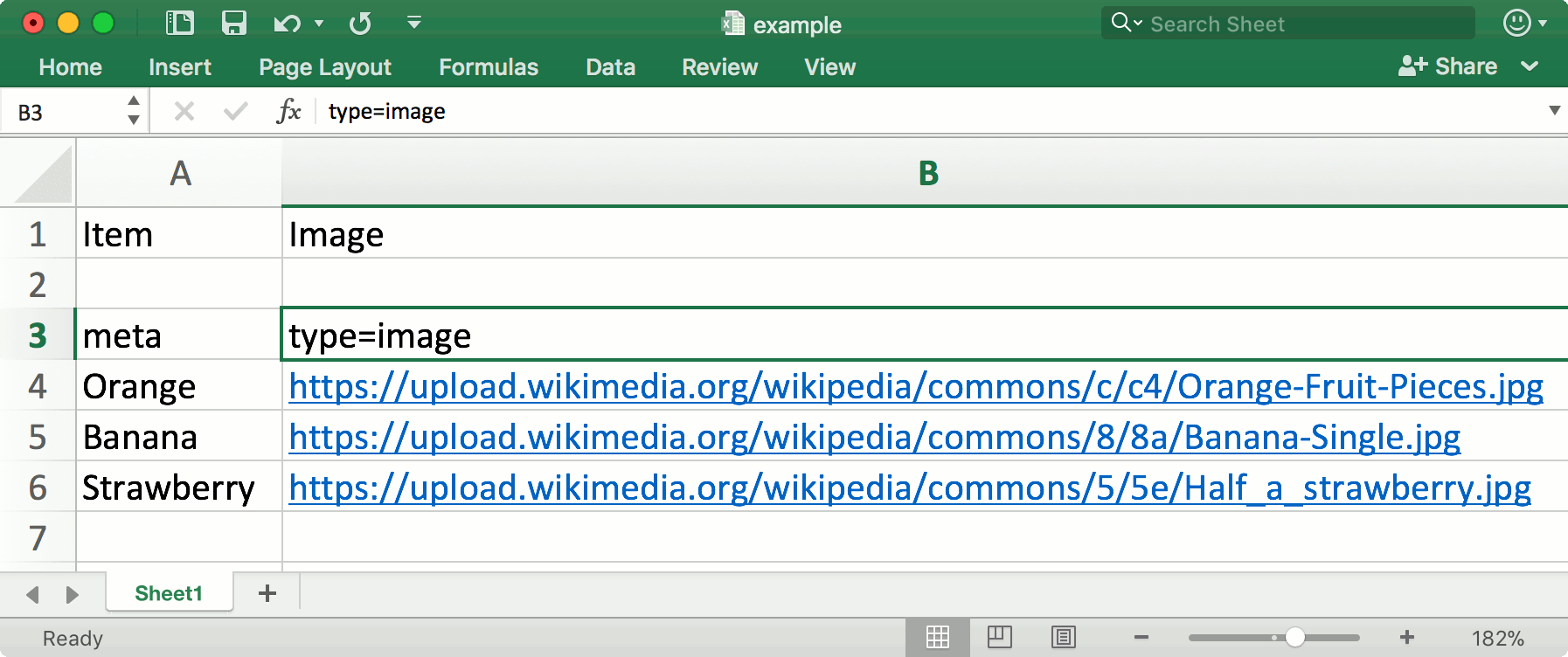Switch to Page Layout view in status bar

1000,637
